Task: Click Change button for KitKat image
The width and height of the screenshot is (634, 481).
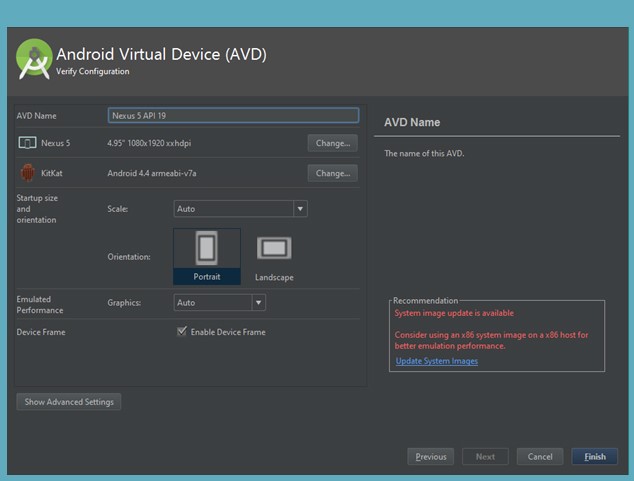Action: pyautogui.click(x=333, y=173)
